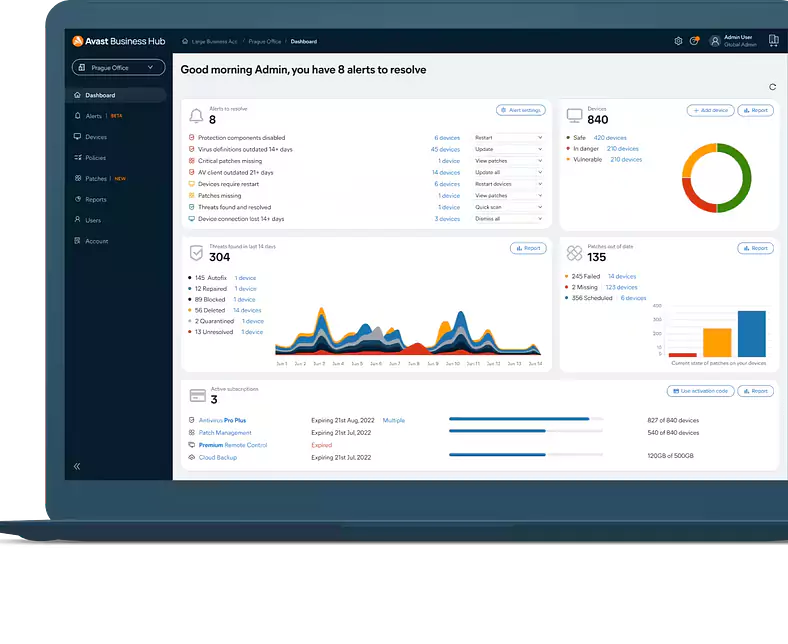The width and height of the screenshot is (788, 644).
Task: Click the Add device button
Action: pos(709,110)
